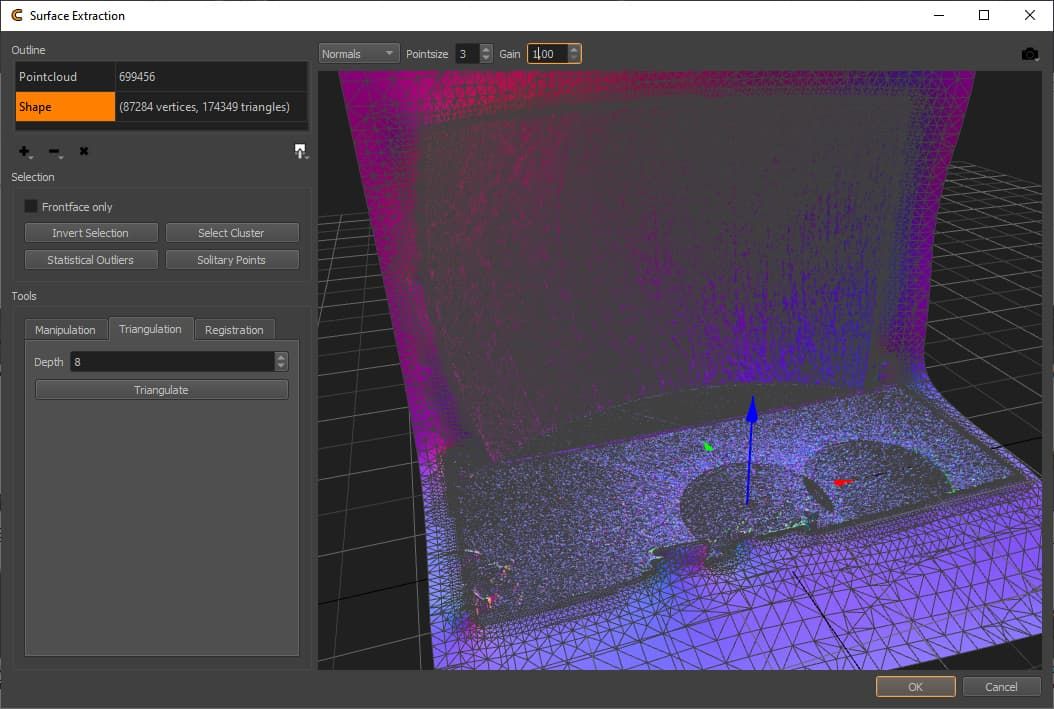Confirm with the OK button

(x=915, y=687)
